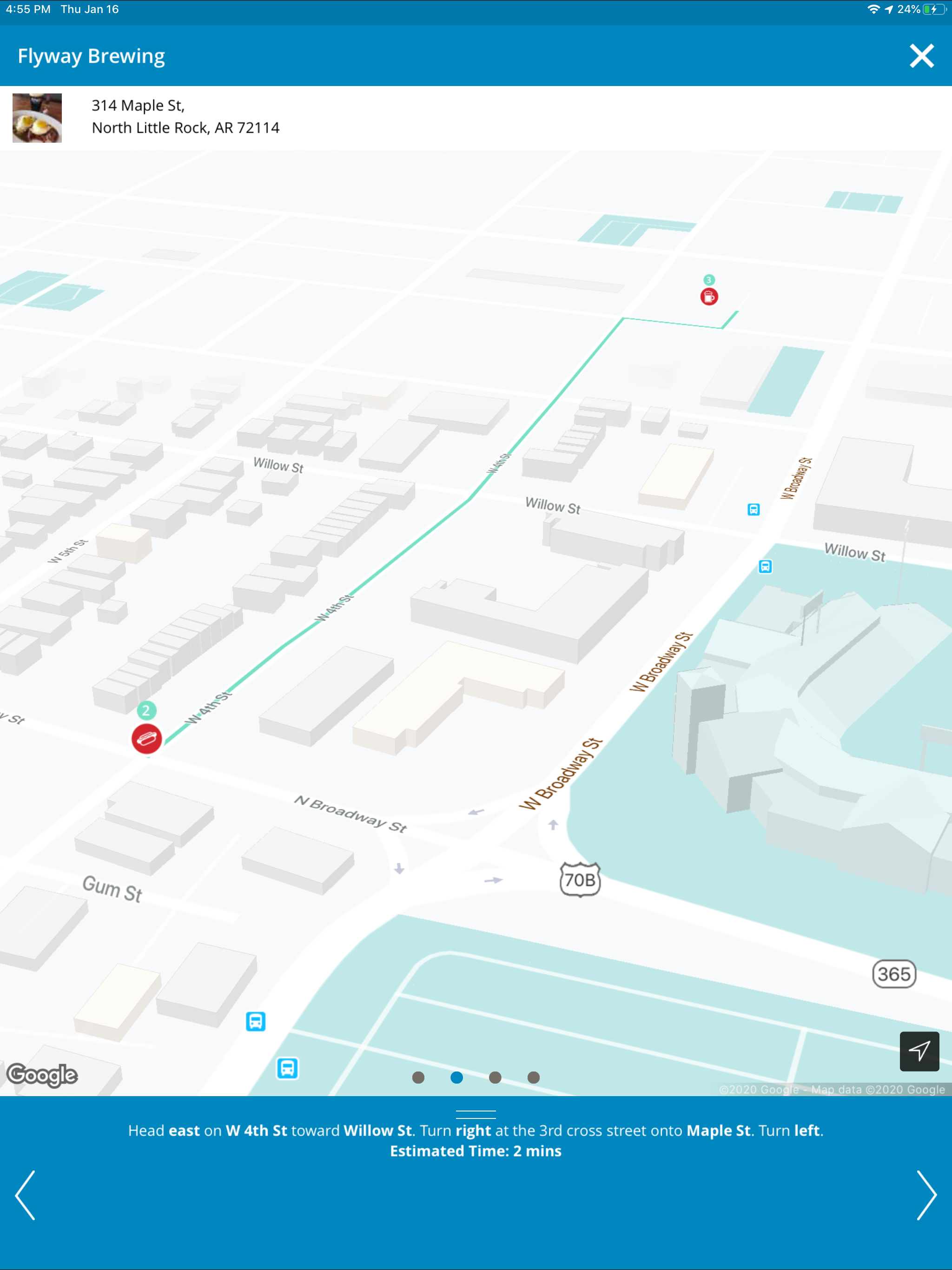This screenshot has width=952, height=1270.
Task: Tap the 70B highway shield
Action: [x=580, y=880]
